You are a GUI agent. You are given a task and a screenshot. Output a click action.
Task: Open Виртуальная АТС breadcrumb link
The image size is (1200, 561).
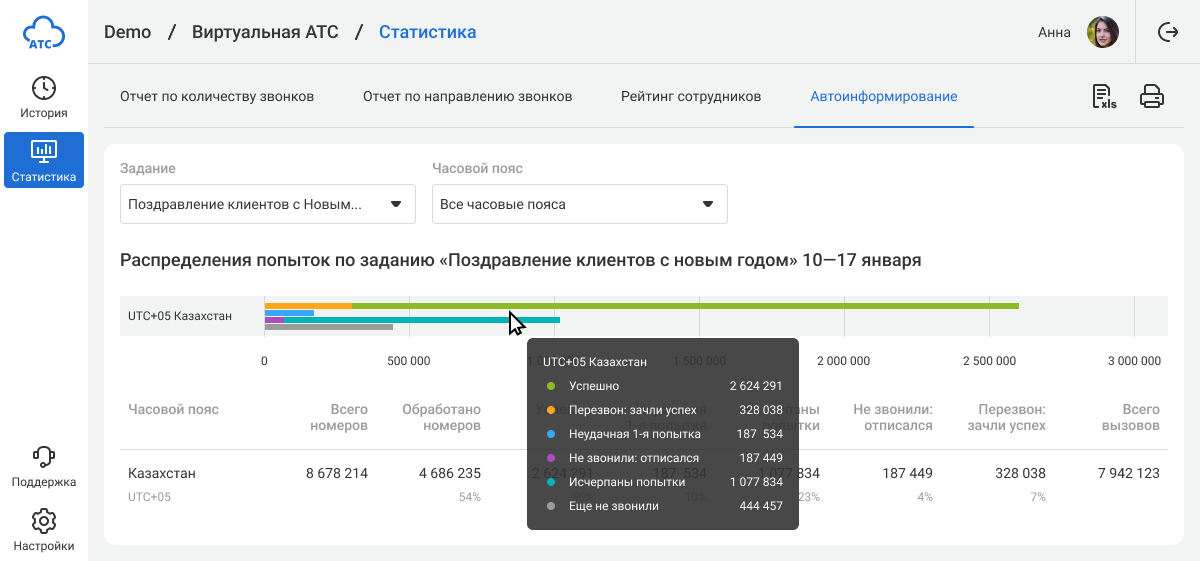tap(267, 32)
